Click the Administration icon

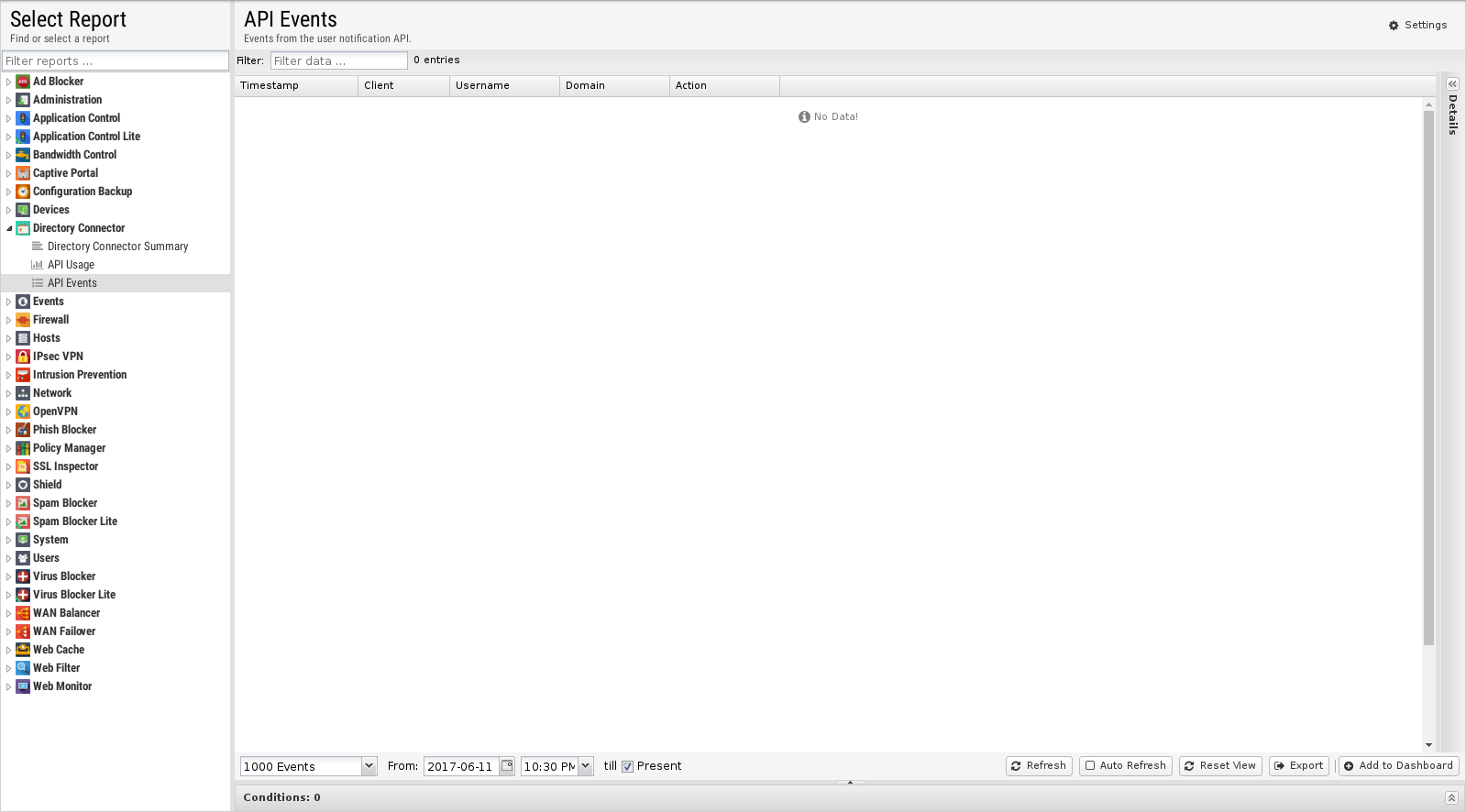23,100
